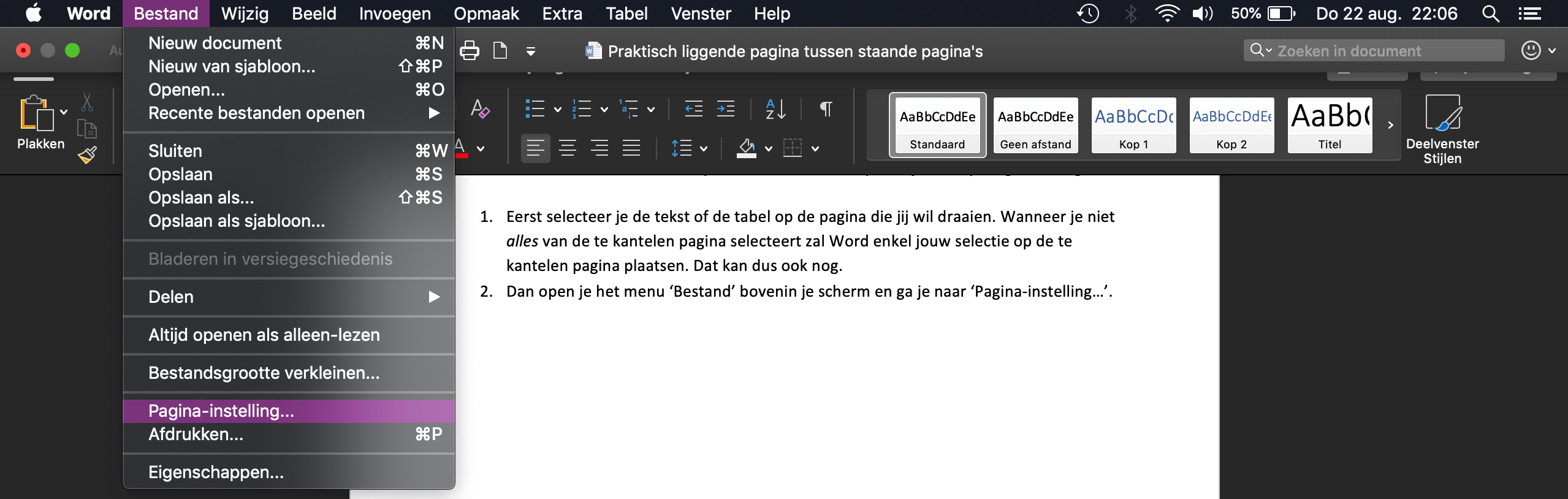Click the copy icon below scissors

pyautogui.click(x=87, y=129)
